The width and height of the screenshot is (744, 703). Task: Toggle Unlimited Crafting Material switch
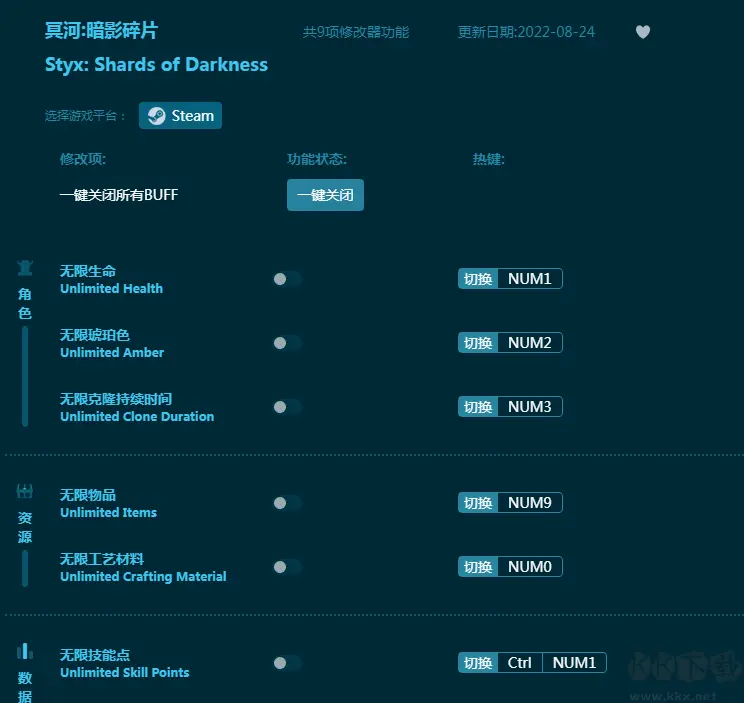pyautogui.click(x=287, y=567)
